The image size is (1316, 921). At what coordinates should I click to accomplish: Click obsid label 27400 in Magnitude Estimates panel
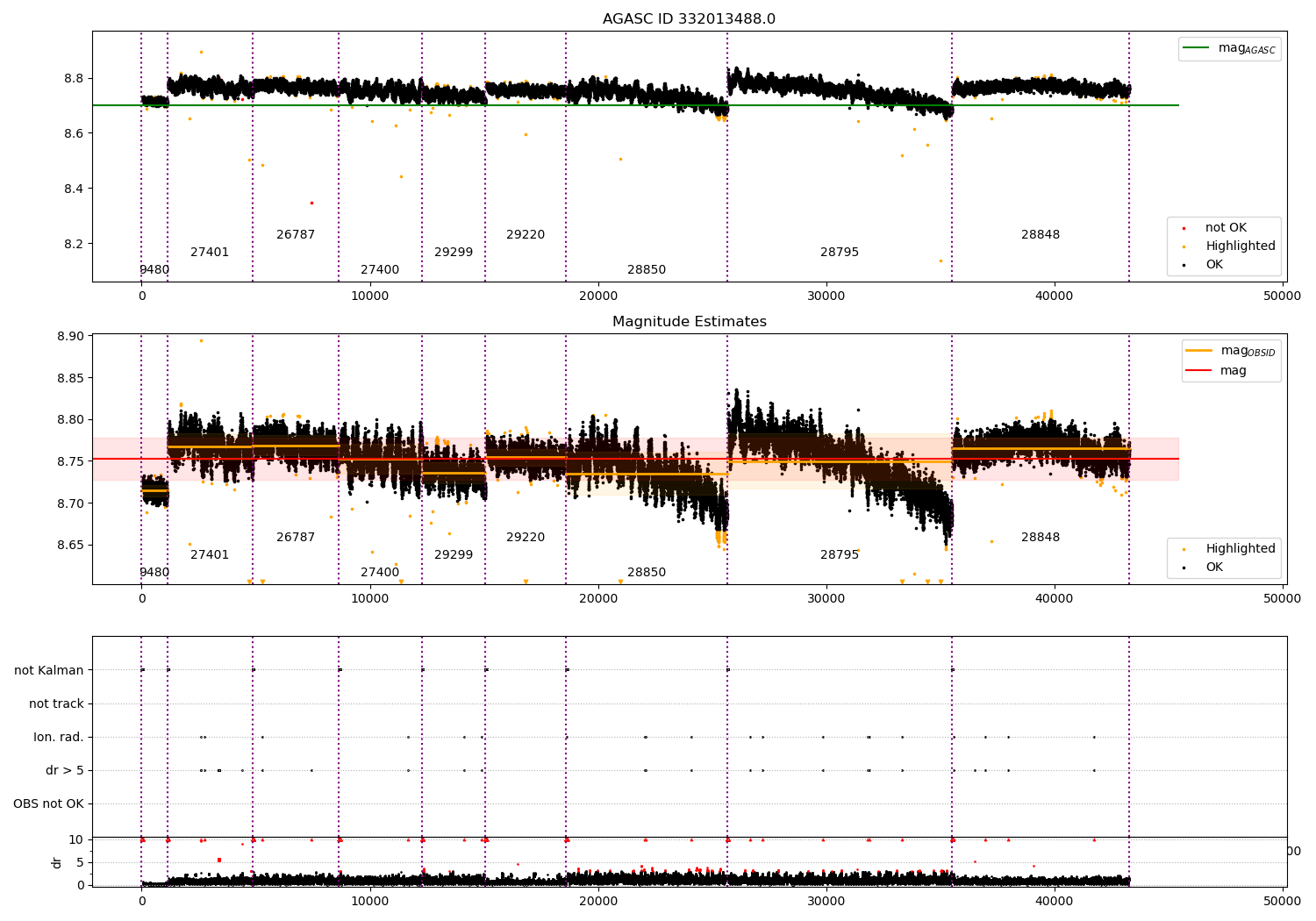(x=380, y=573)
